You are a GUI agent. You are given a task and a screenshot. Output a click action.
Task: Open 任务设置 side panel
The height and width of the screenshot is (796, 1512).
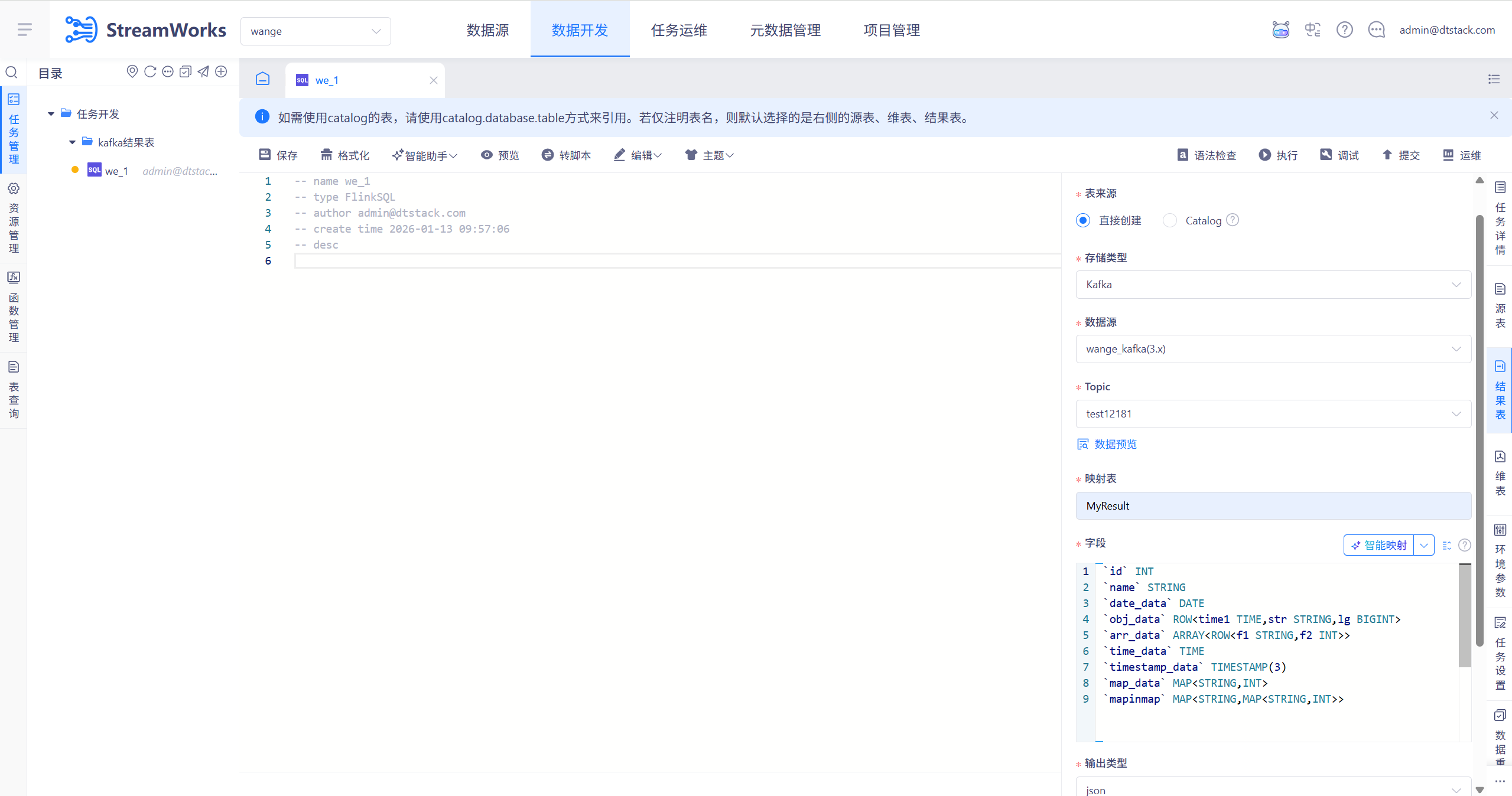tap(1500, 654)
